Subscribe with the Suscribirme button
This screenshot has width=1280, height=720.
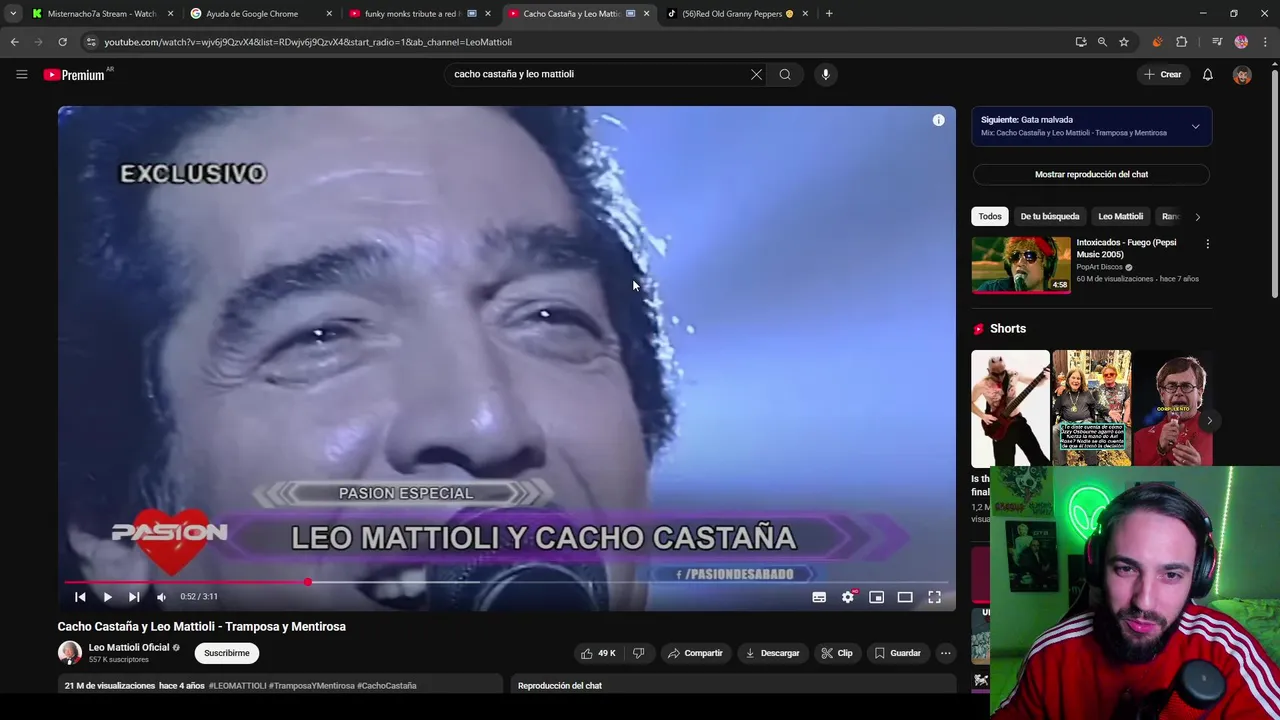click(227, 653)
